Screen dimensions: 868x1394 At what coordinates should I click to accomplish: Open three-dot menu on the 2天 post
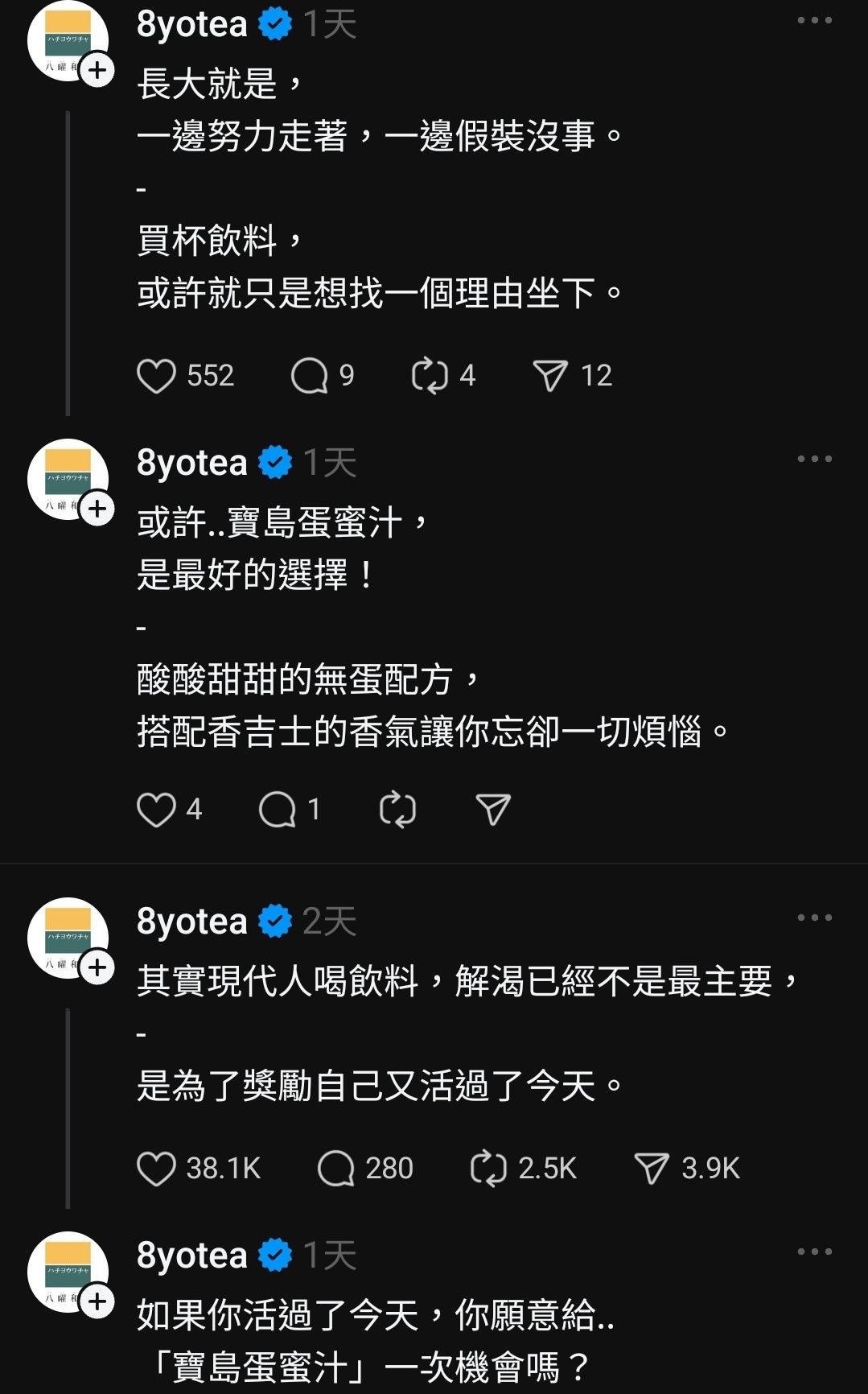pos(814,918)
